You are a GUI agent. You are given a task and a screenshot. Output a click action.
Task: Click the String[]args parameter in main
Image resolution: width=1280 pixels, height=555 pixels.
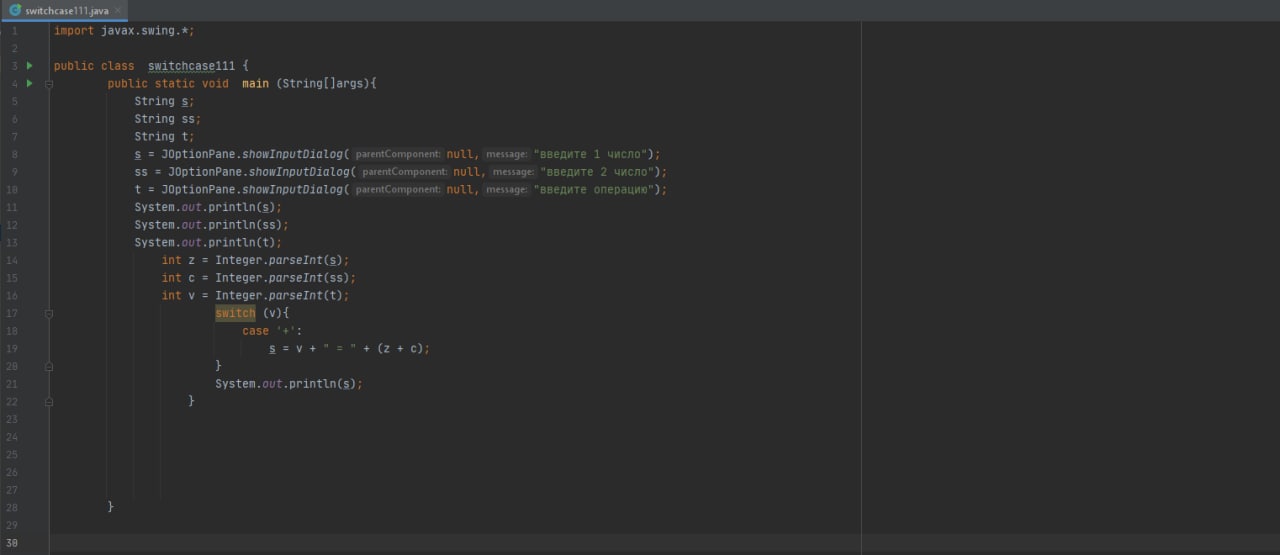(x=326, y=84)
